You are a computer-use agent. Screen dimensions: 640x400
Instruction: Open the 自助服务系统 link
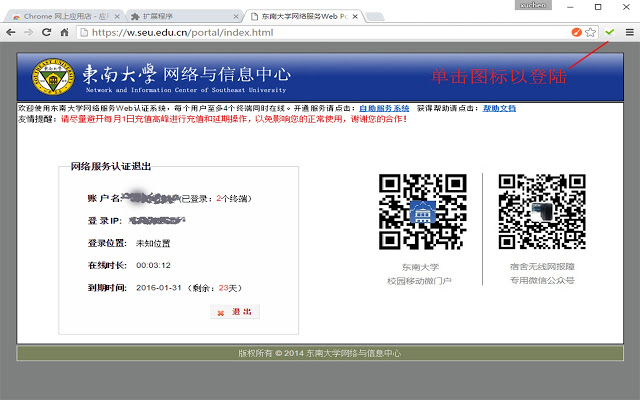tap(384, 108)
